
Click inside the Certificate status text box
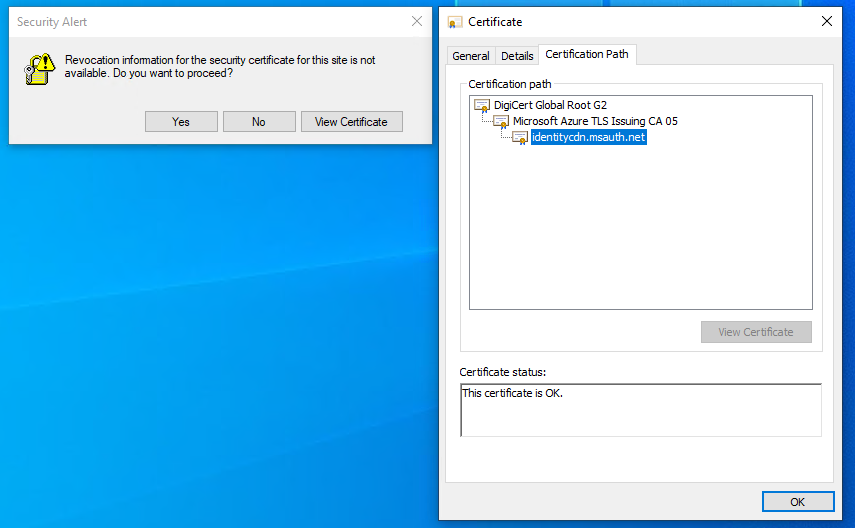pos(641,410)
